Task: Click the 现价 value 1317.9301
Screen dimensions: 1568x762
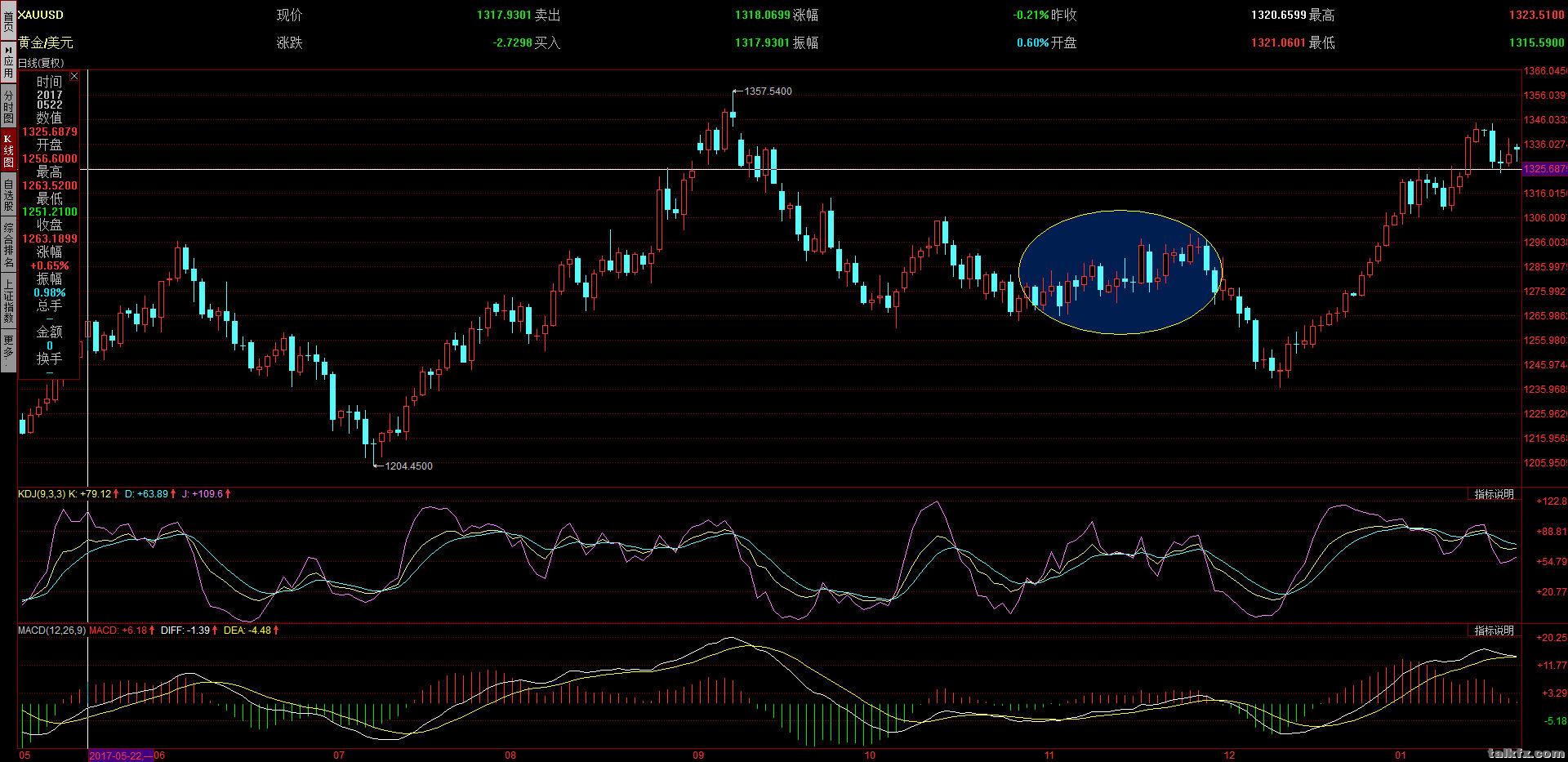Action: tap(504, 15)
